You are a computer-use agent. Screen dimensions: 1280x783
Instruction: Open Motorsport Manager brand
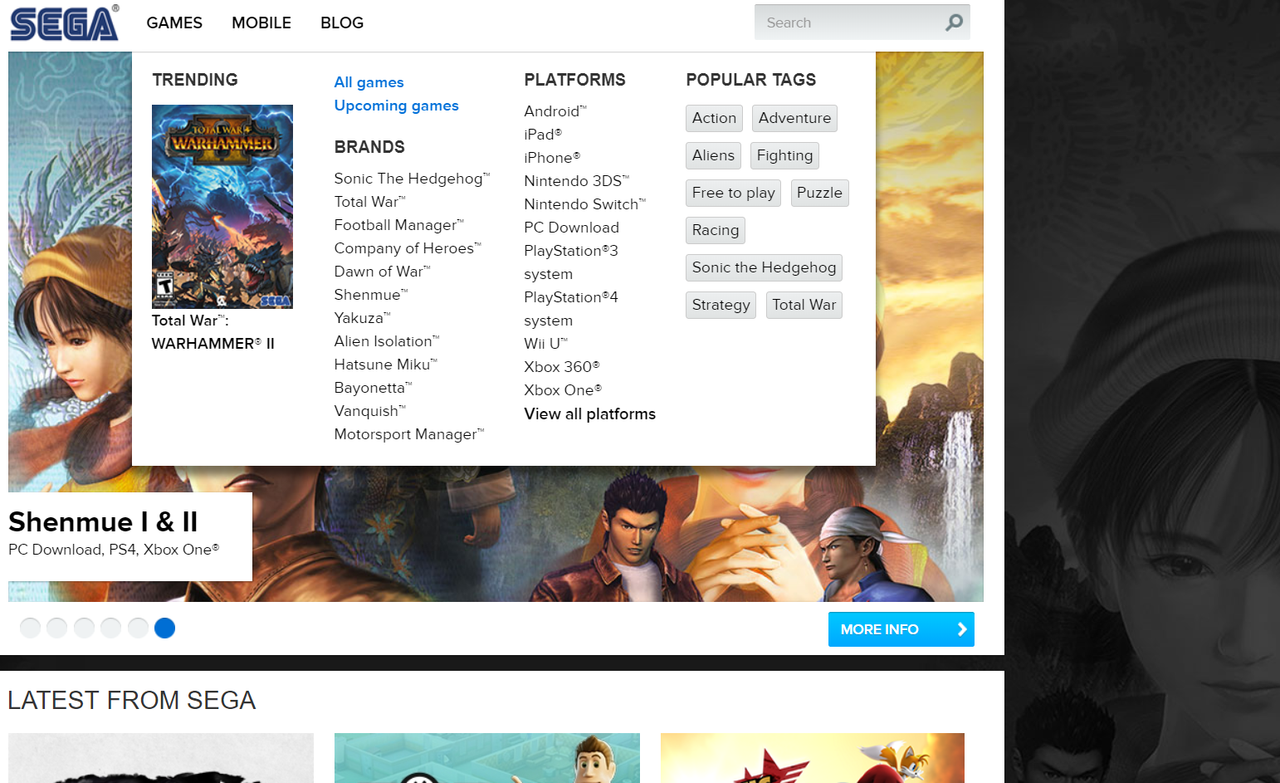pos(409,434)
